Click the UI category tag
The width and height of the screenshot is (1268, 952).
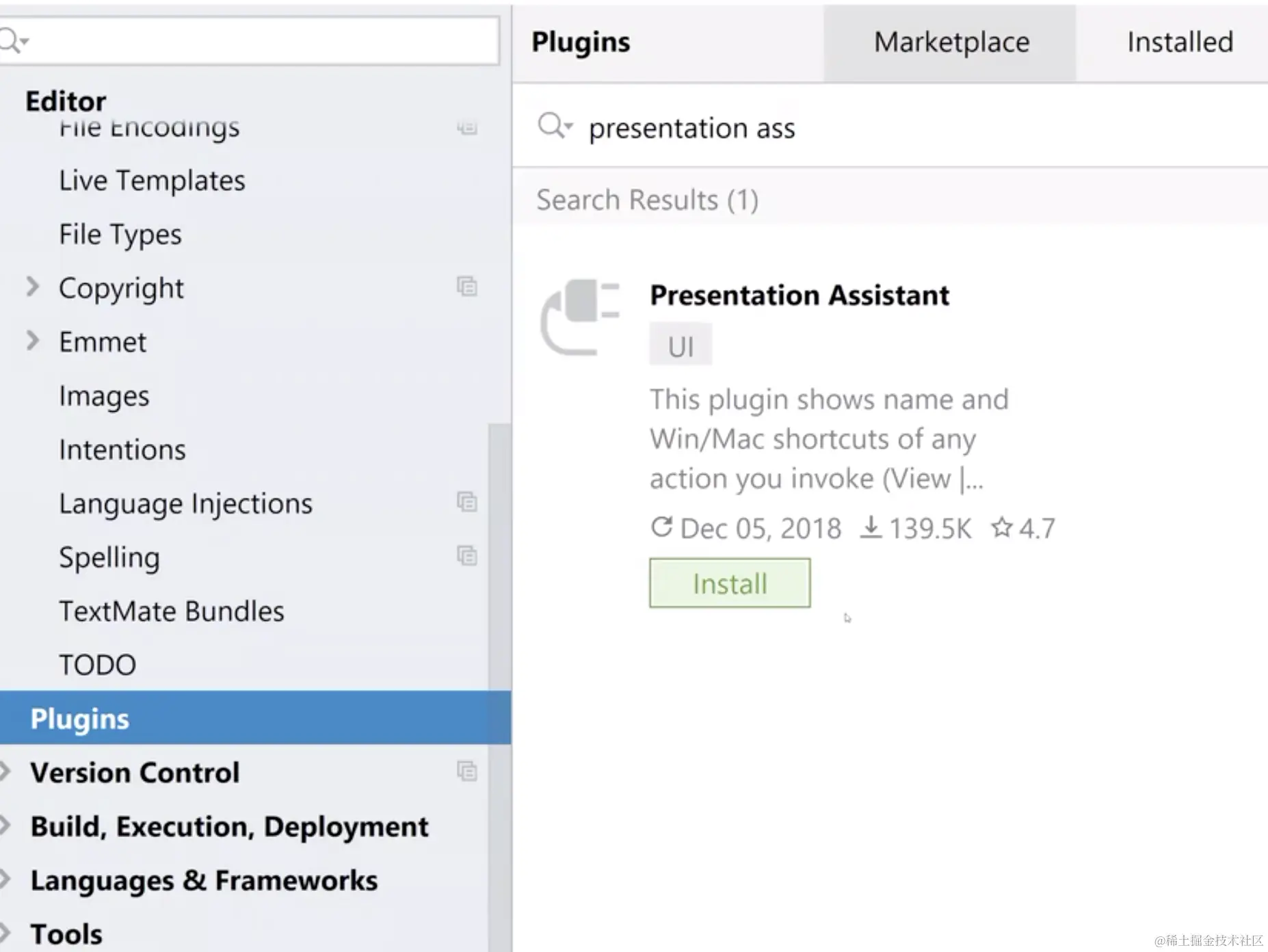click(x=681, y=346)
